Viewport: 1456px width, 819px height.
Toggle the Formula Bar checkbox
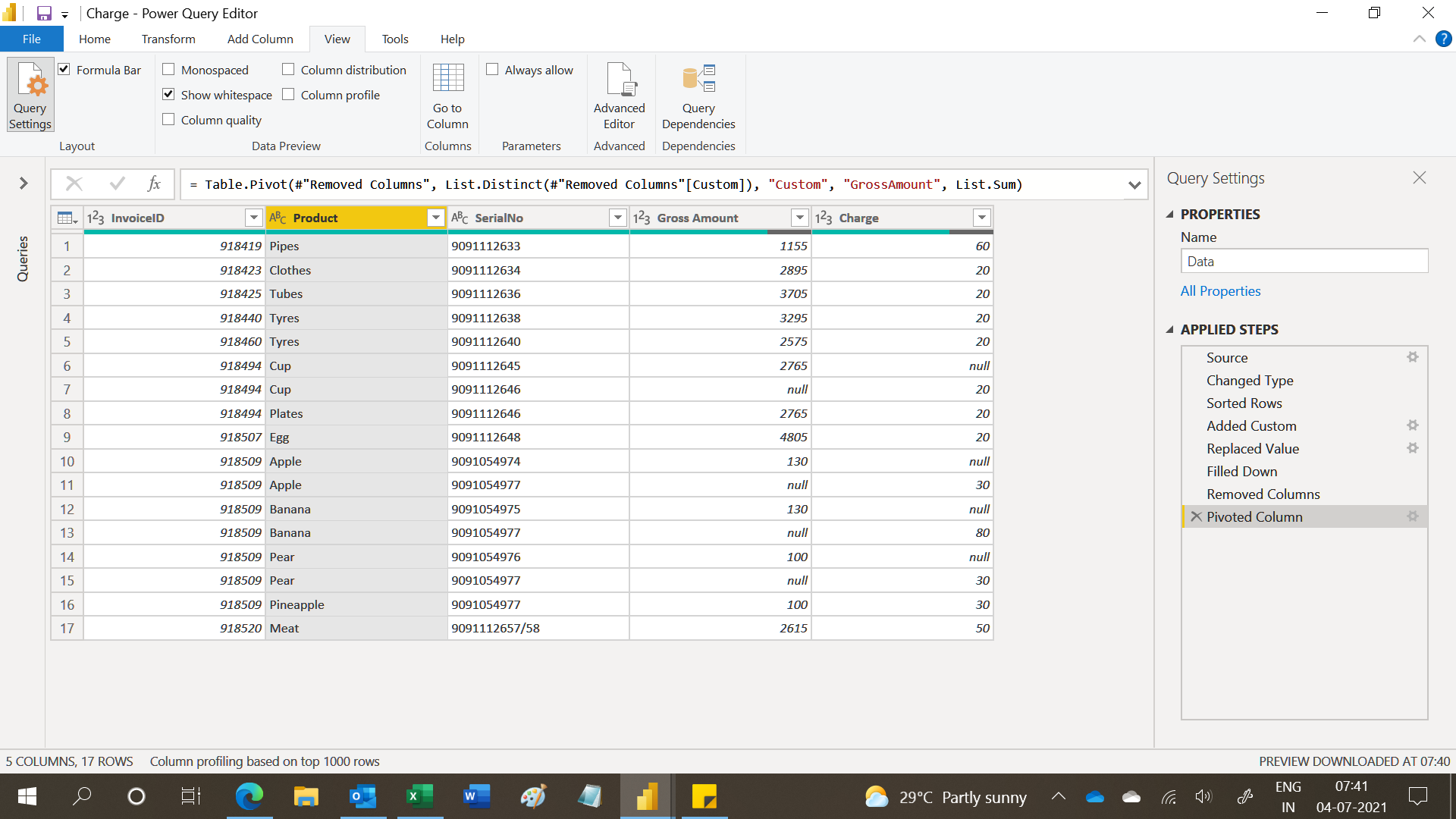pos(64,69)
